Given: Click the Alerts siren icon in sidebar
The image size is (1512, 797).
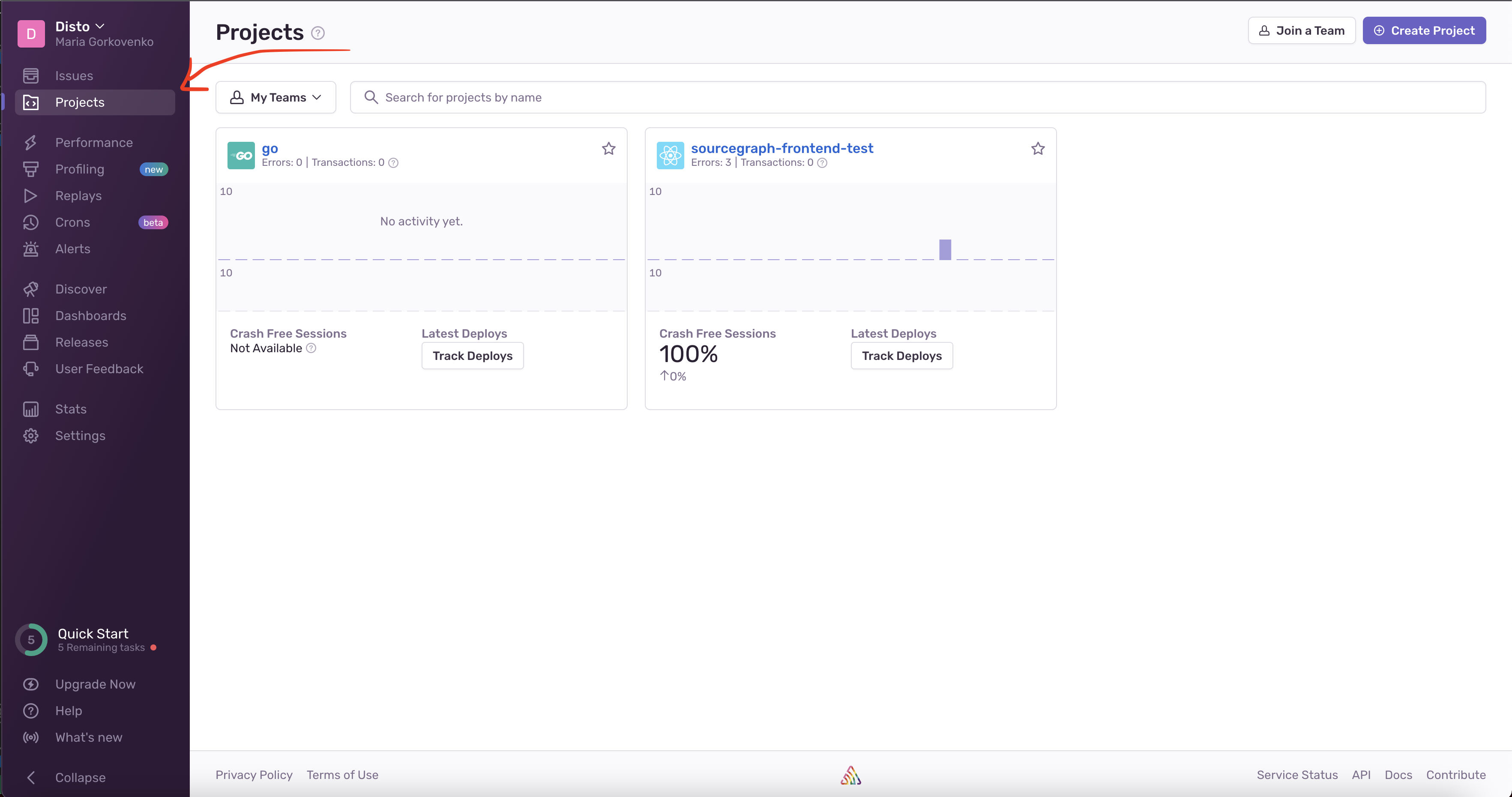Looking at the screenshot, I should [x=30, y=249].
